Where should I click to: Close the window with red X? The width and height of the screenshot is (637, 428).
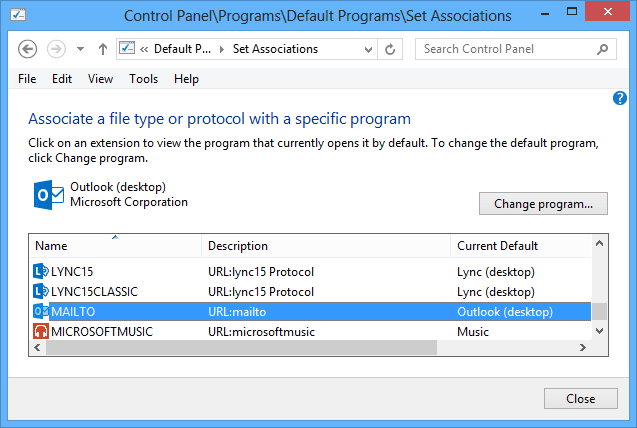[607, 11]
